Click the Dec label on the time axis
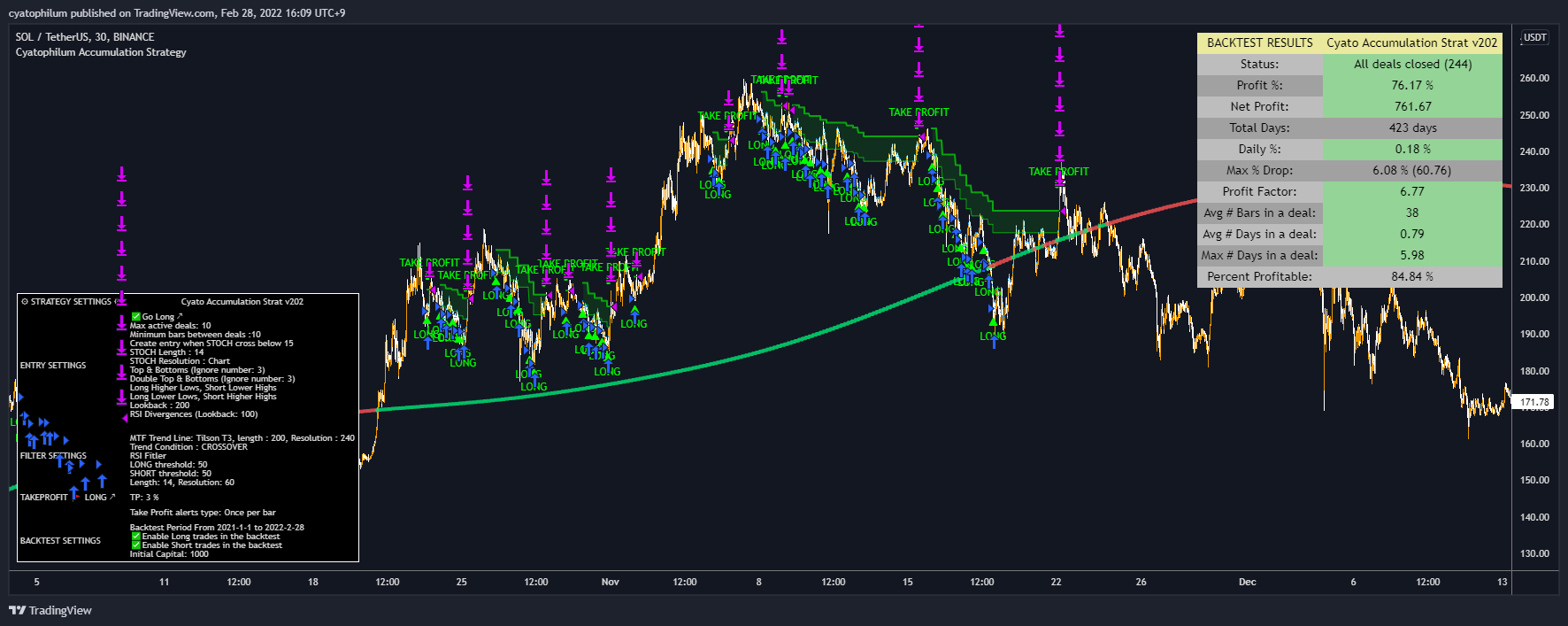This screenshot has width=1568, height=626. (1247, 582)
